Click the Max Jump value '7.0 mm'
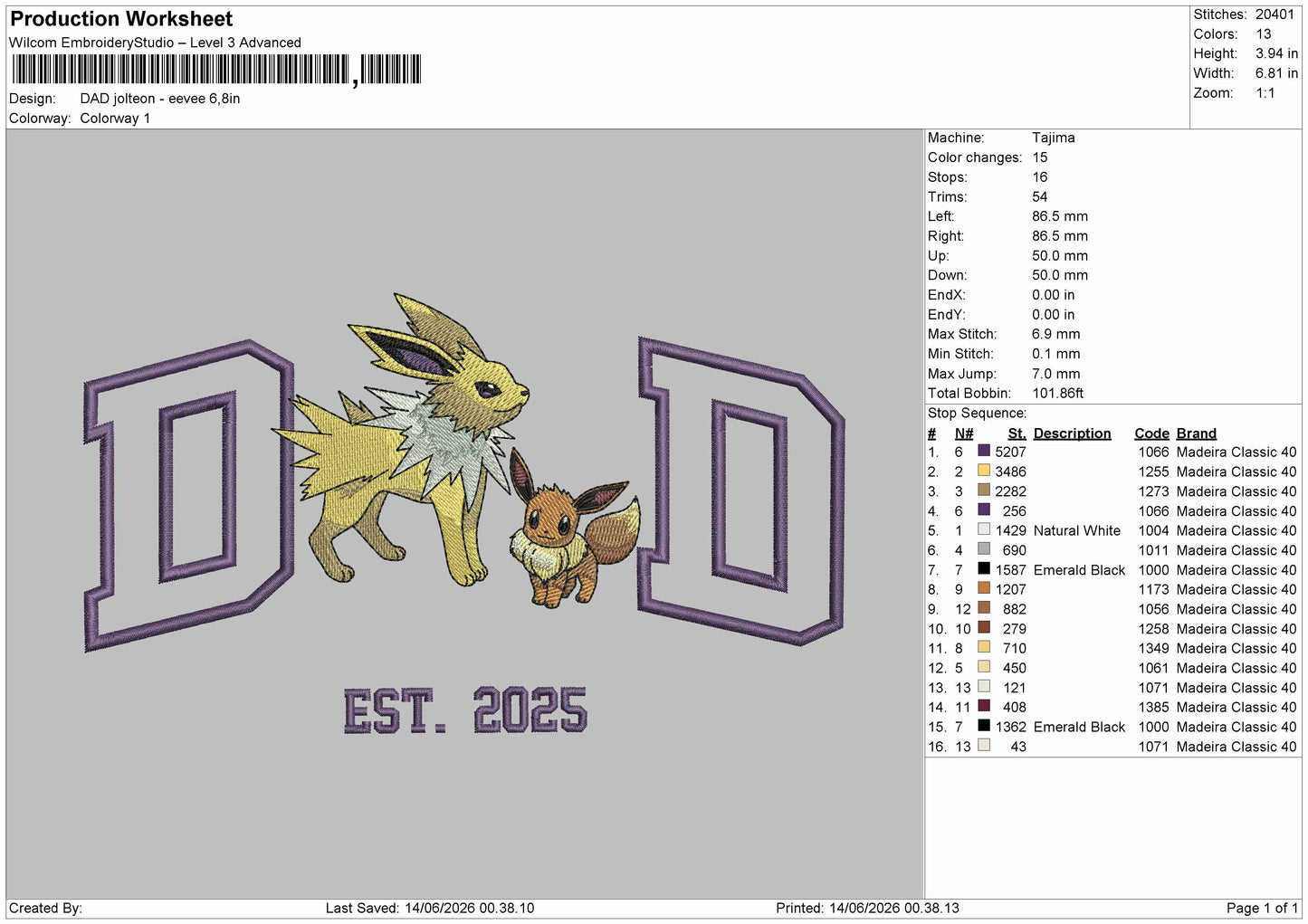The width and height of the screenshot is (1308, 924). click(1055, 374)
